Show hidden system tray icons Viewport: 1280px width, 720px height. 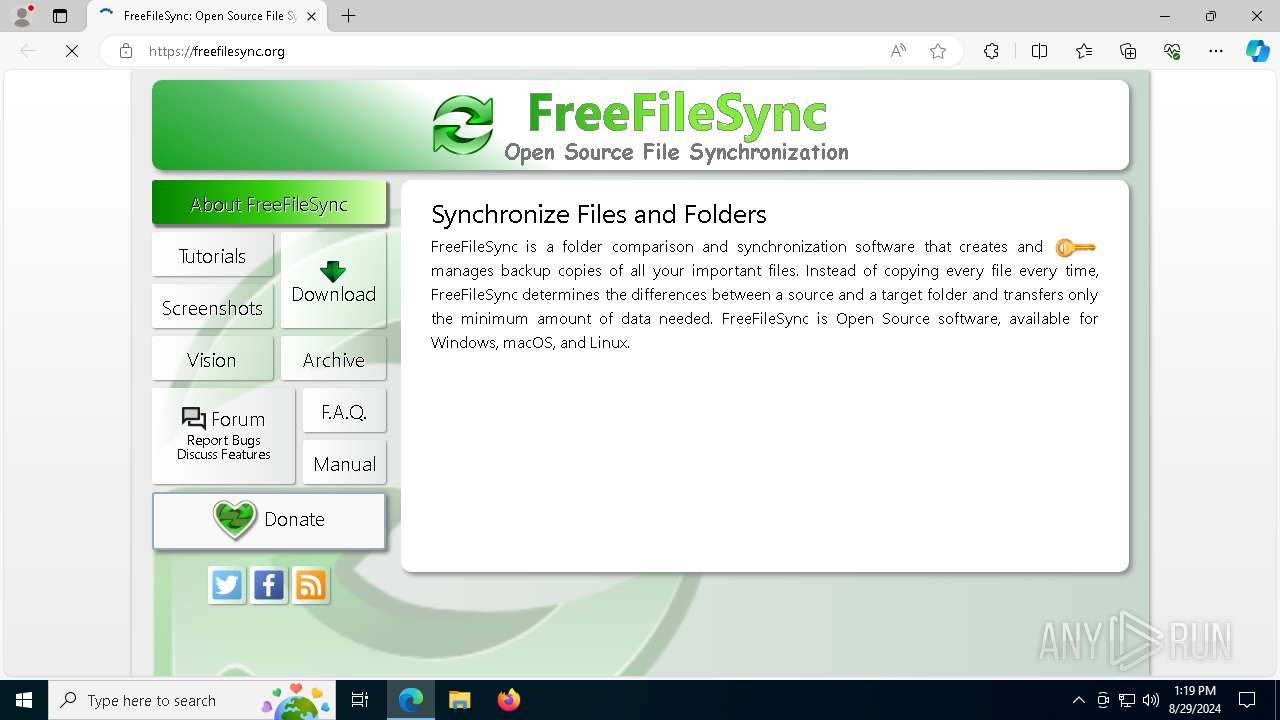pyautogui.click(x=1078, y=700)
